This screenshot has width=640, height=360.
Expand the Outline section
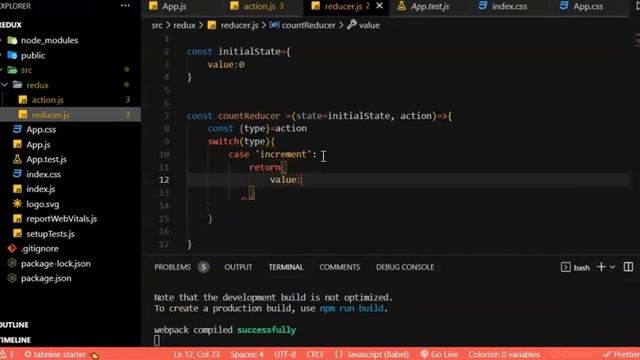point(14,325)
